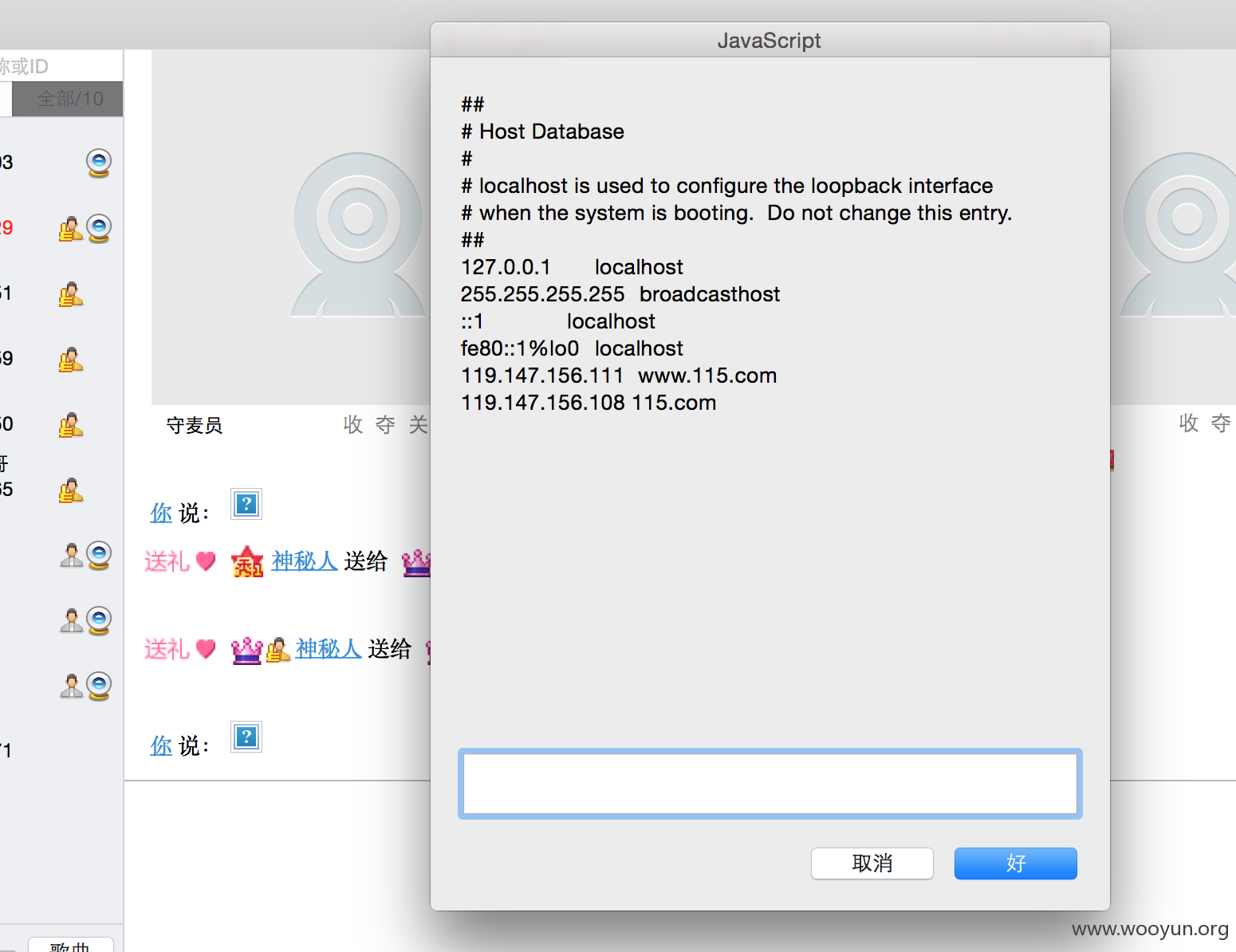Click the gold user badge in the row ending 1
Viewport: 1236px width, 952px height.
pyautogui.click(x=70, y=294)
